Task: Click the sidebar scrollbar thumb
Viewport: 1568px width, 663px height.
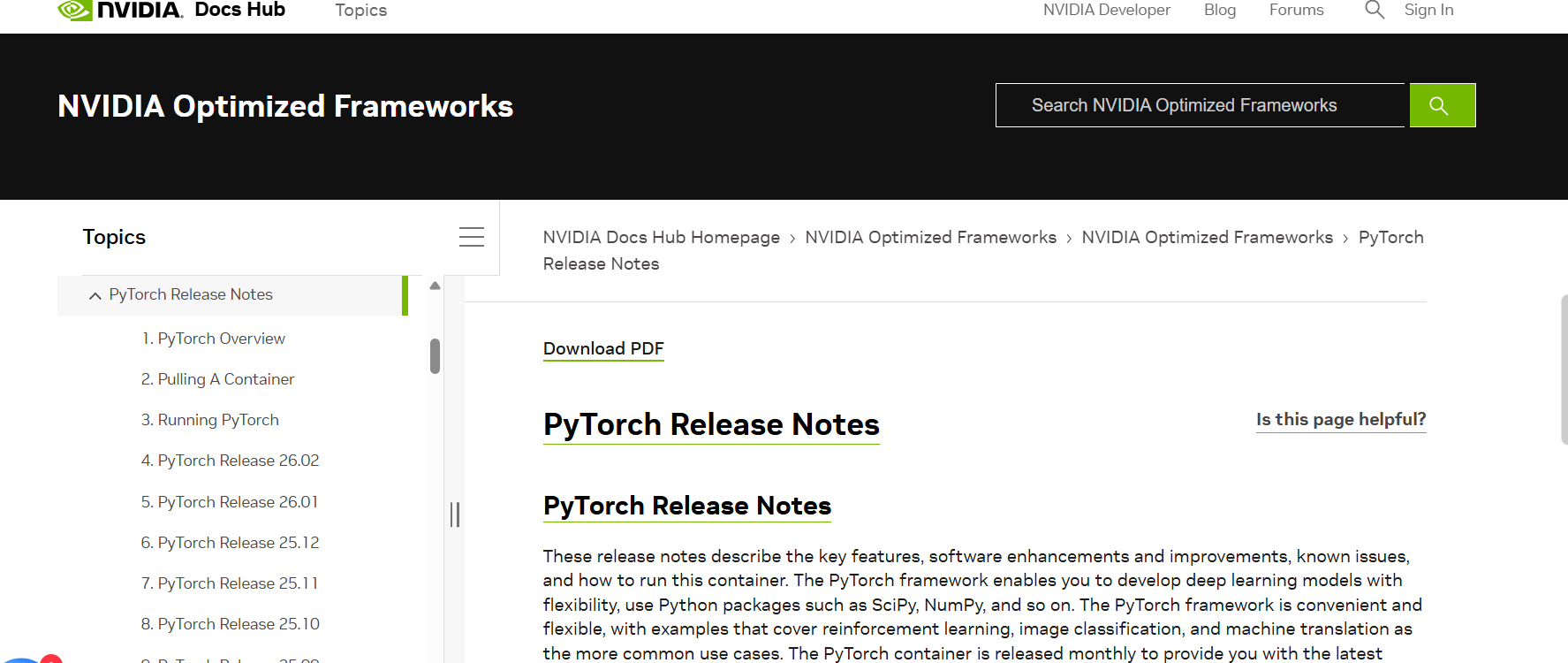Action: 435,356
